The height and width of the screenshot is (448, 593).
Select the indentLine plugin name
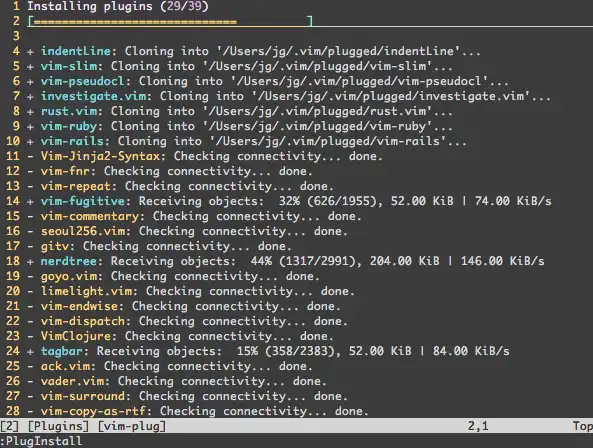(x=76, y=51)
